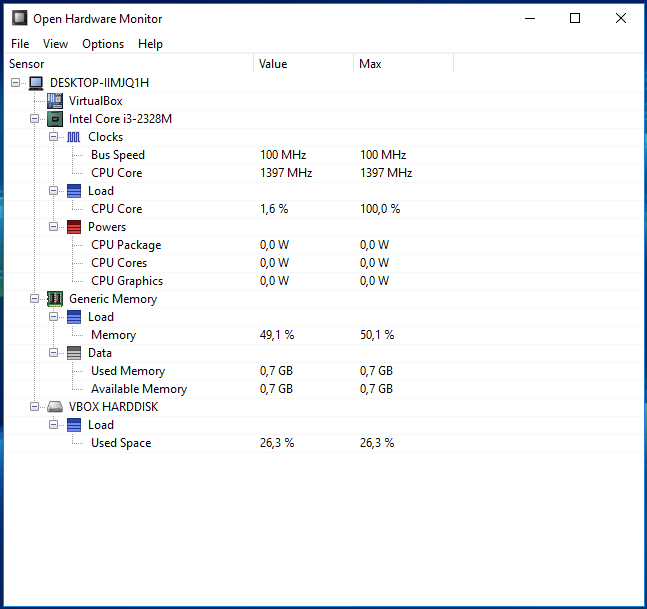Image resolution: width=647 pixels, height=609 pixels.
Task: Click the VirtualBox mainboard icon
Action: coord(55,101)
